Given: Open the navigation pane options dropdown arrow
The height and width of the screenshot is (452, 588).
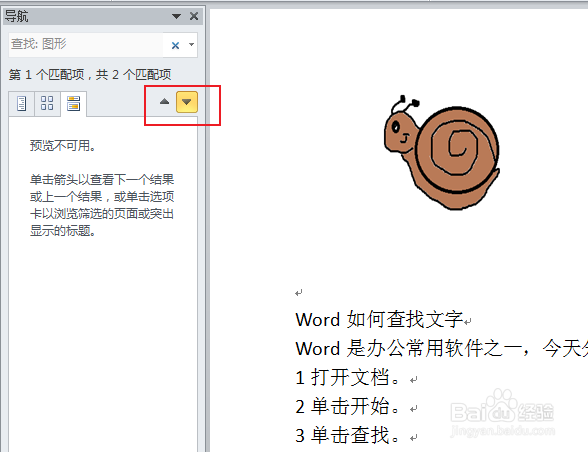Looking at the screenshot, I should (x=176, y=16).
